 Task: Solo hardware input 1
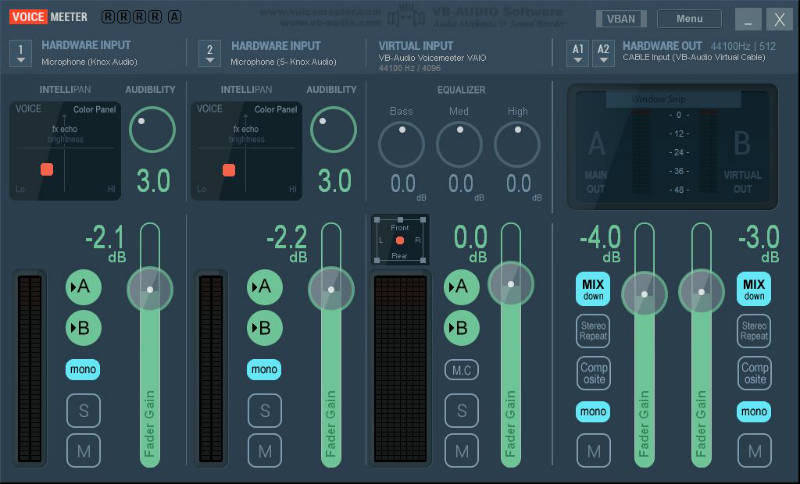point(84,411)
